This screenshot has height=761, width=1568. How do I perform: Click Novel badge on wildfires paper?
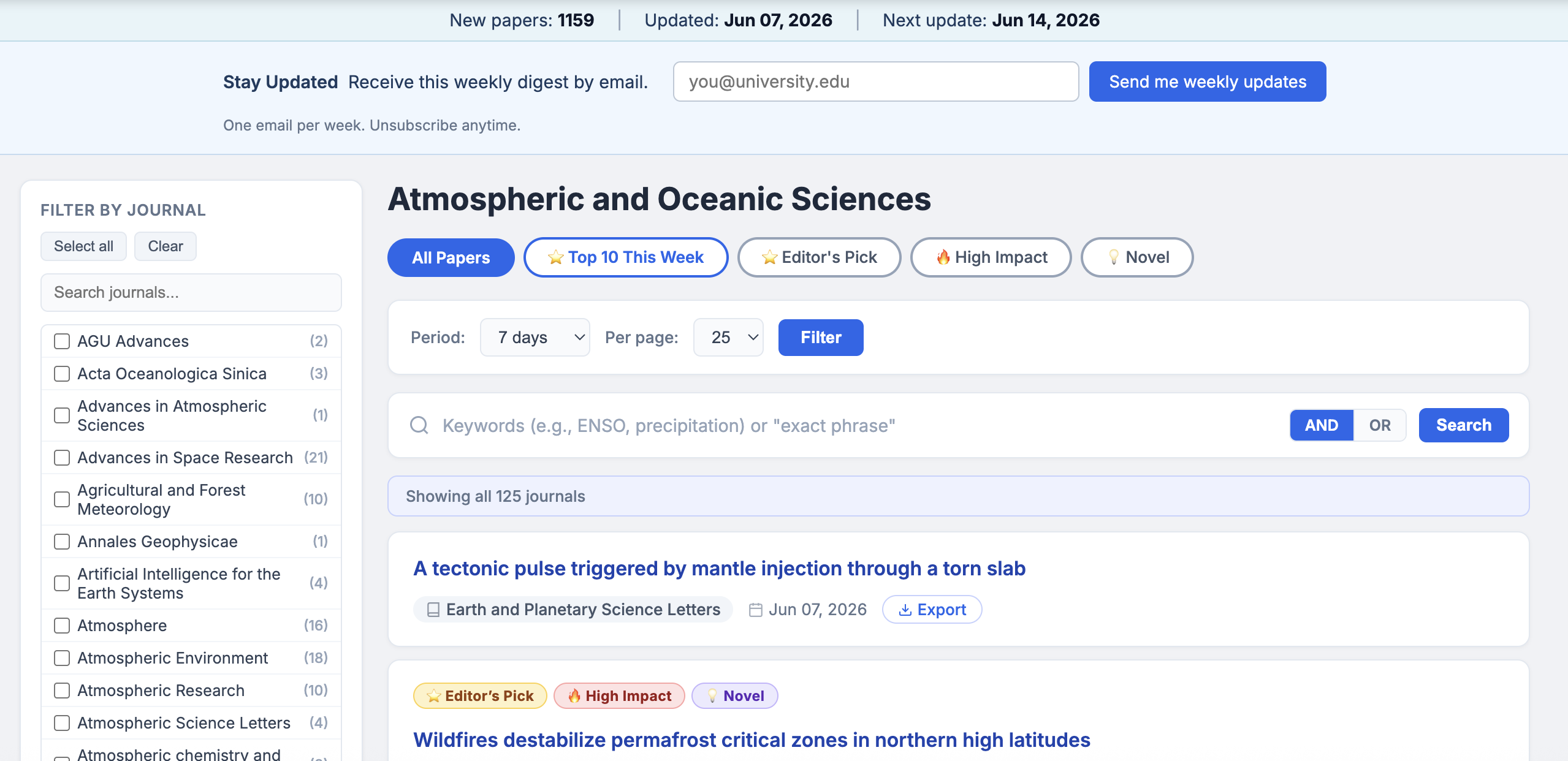click(x=735, y=696)
